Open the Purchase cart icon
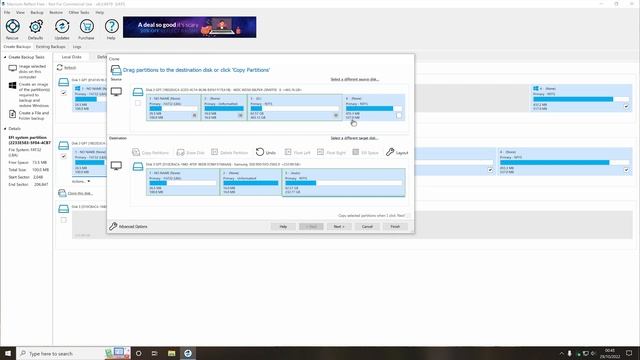Viewport: 640px width, 360px height. point(87,27)
